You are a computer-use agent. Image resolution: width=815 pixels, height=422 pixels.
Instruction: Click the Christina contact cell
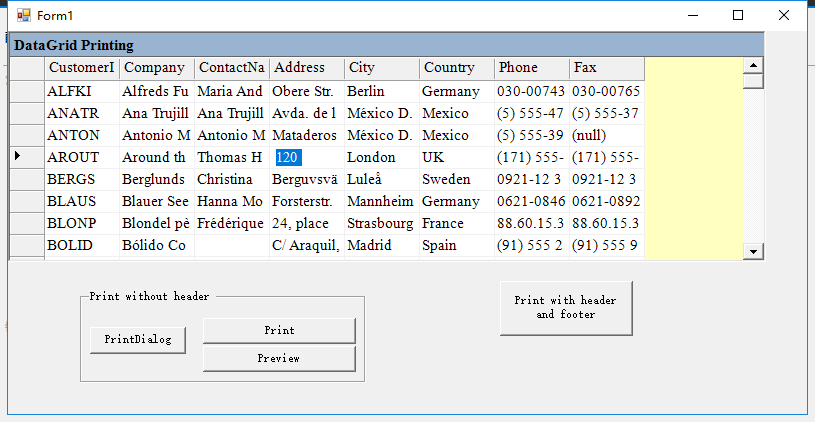[x=232, y=179]
